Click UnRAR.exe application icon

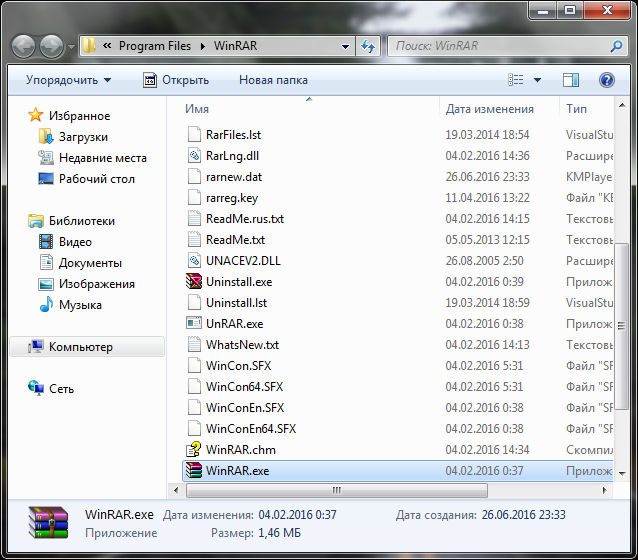pos(194,324)
